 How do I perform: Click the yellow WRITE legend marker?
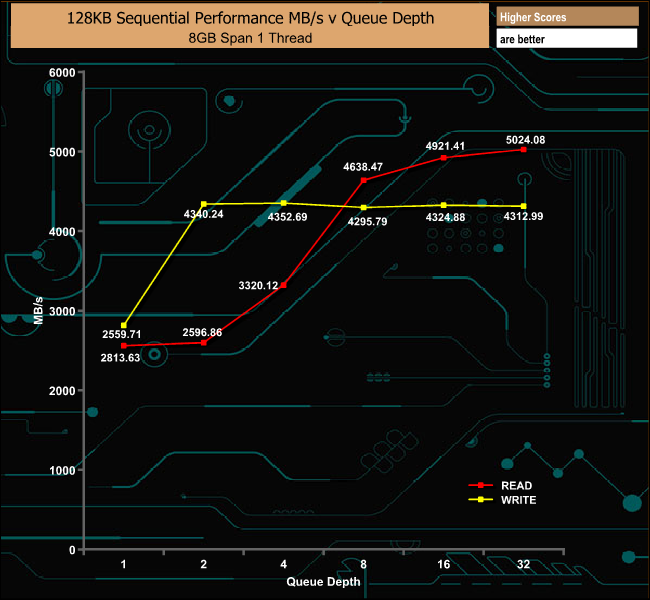point(480,500)
